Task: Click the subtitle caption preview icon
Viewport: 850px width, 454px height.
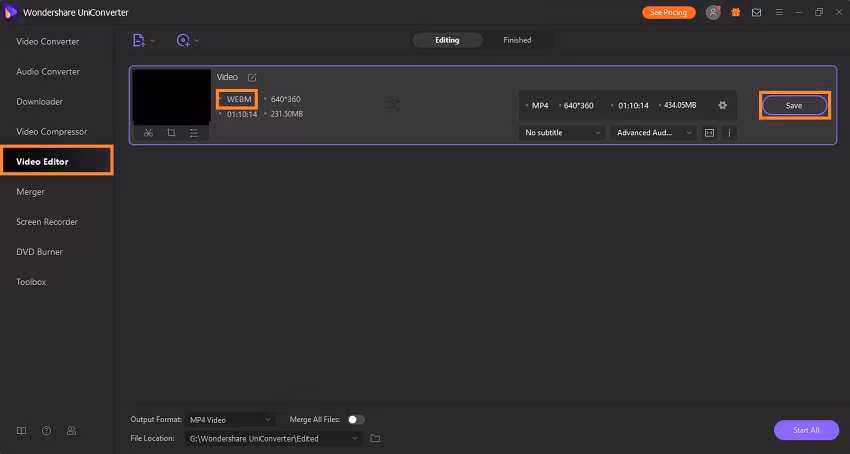Action: [x=709, y=133]
